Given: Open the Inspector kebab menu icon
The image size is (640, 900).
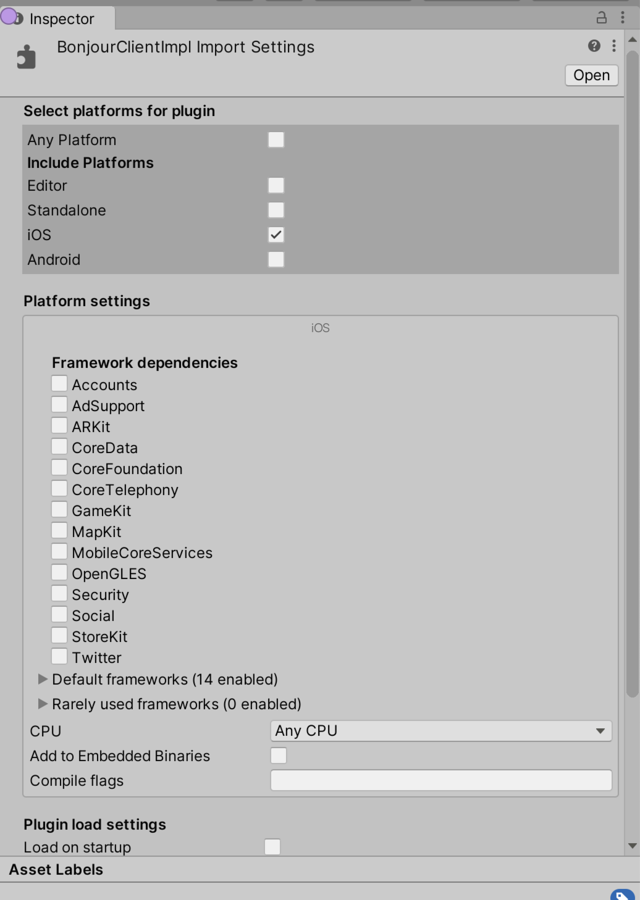Looking at the screenshot, I should (622, 18).
